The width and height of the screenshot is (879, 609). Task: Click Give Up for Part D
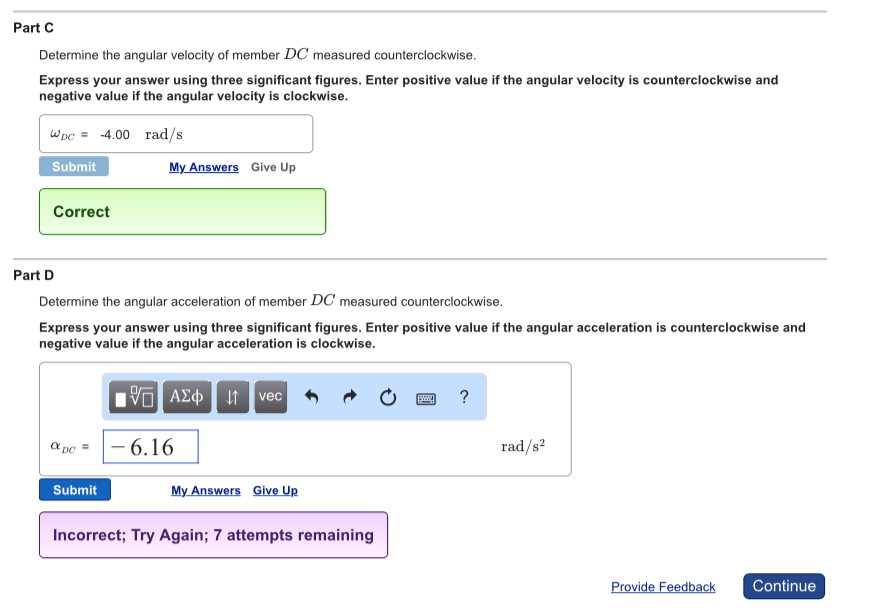click(x=274, y=490)
